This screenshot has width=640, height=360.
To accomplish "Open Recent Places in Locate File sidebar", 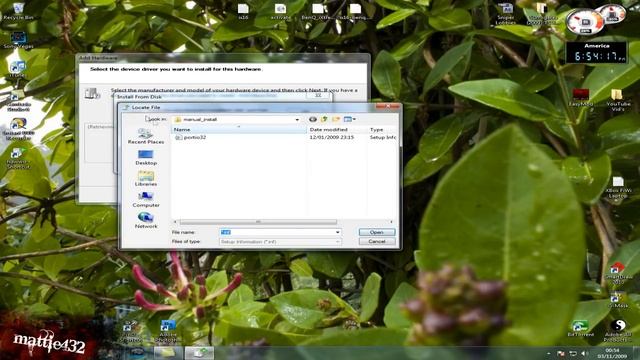I will [146, 136].
